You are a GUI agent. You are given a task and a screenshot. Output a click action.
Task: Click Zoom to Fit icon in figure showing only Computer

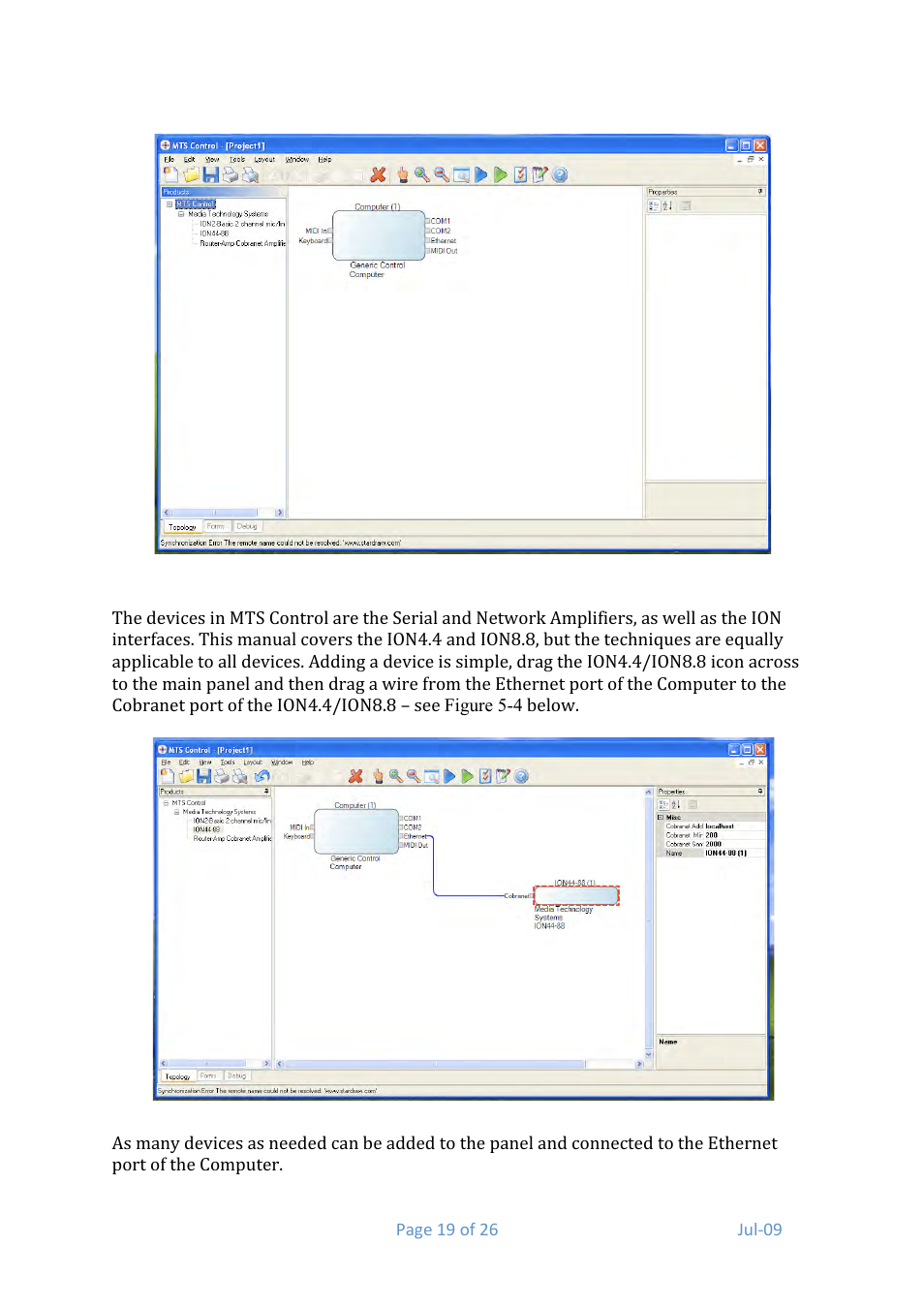(x=461, y=174)
